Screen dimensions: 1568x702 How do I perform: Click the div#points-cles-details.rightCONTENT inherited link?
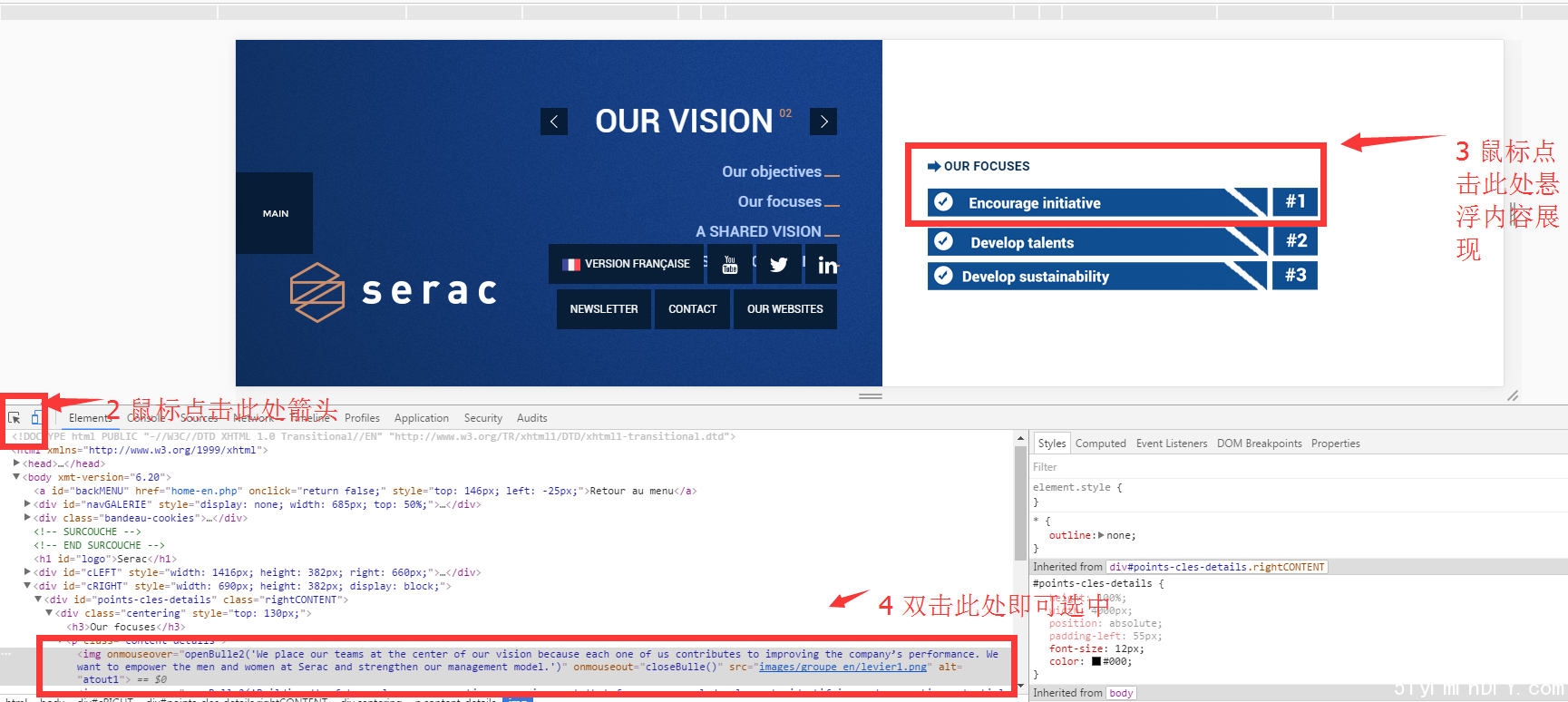1217,567
